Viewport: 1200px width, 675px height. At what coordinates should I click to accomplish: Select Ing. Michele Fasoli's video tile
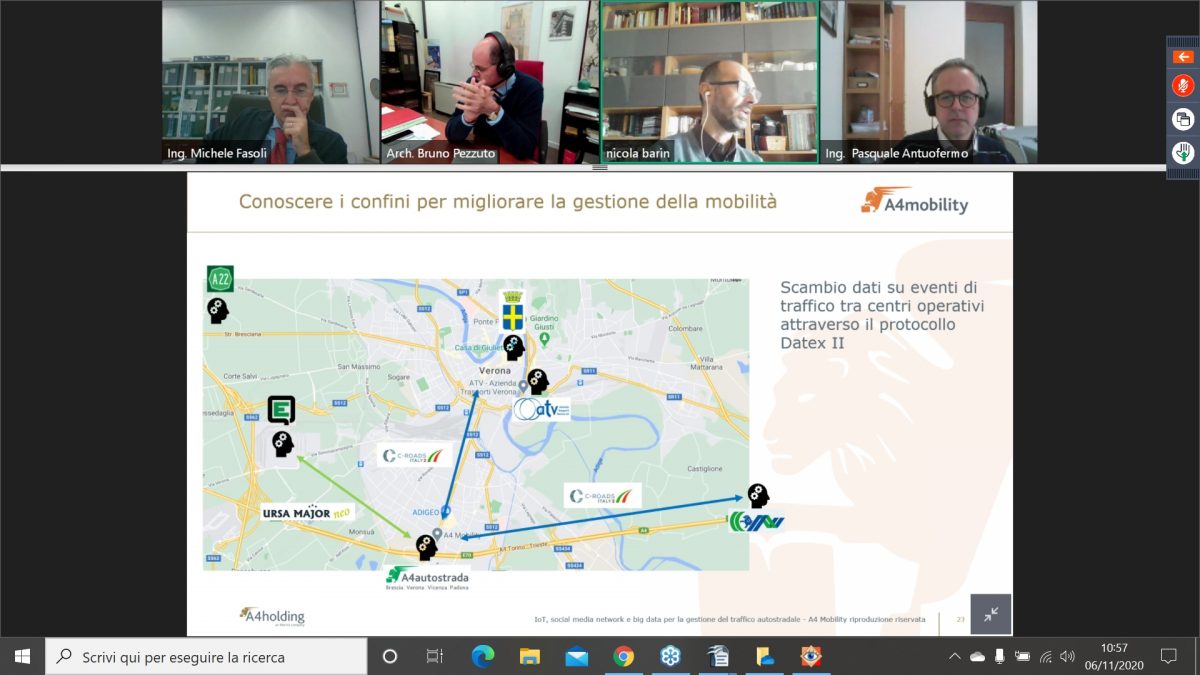[x=270, y=82]
